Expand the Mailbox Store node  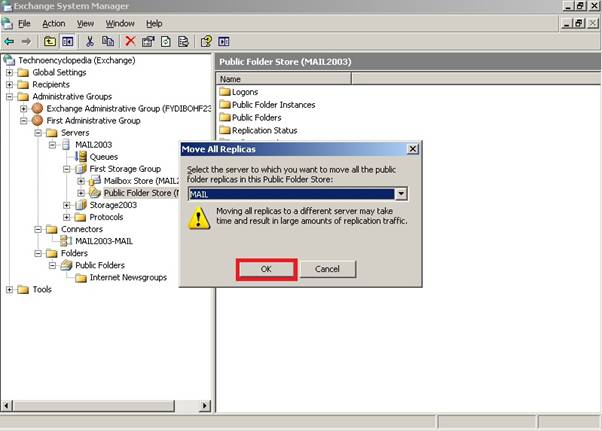[x=81, y=181]
